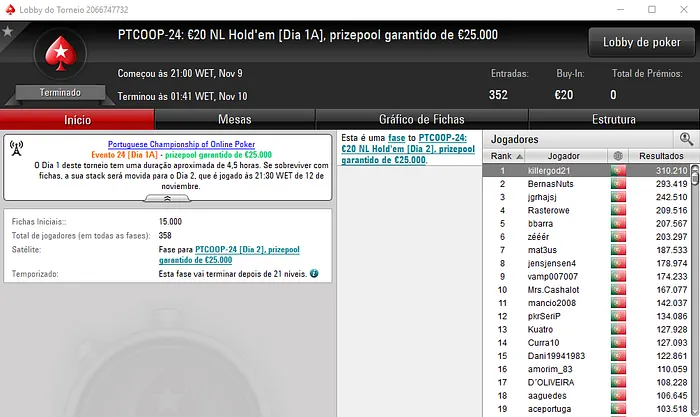
Task: Click the flag next to killergod21
Action: point(618,171)
